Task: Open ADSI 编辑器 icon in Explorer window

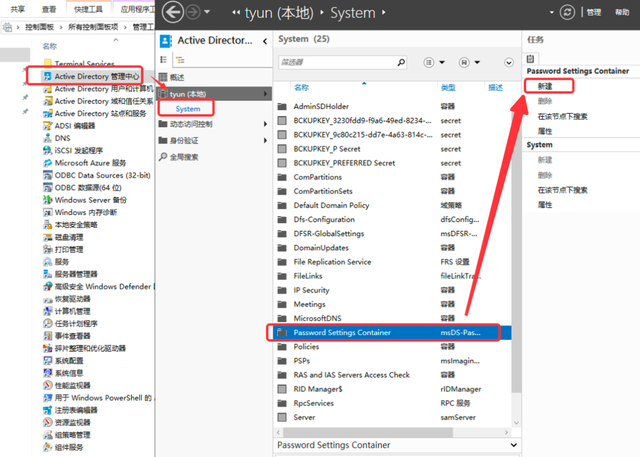Action: click(x=48, y=126)
